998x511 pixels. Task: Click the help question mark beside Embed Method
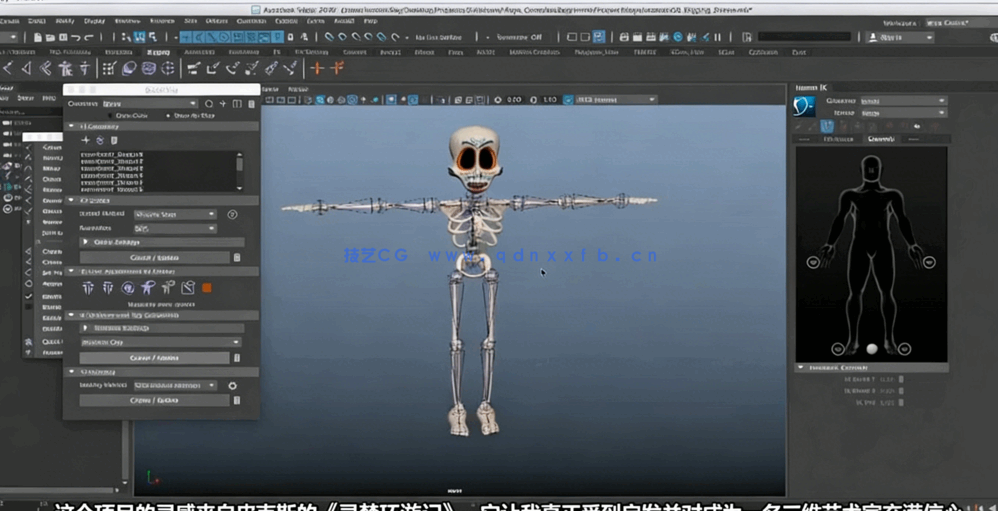tap(232, 214)
